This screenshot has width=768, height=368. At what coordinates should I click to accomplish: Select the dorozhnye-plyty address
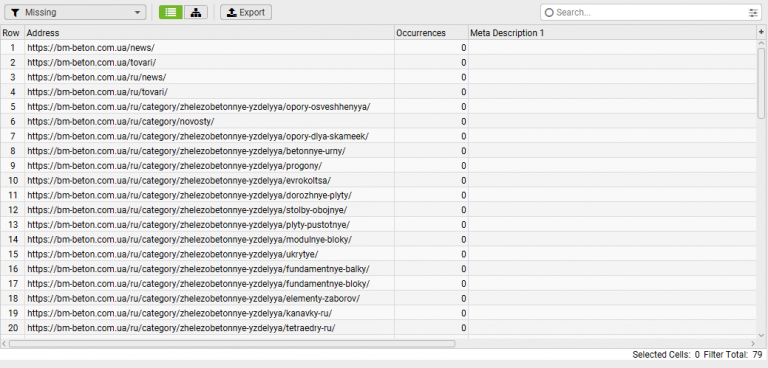point(190,195)
